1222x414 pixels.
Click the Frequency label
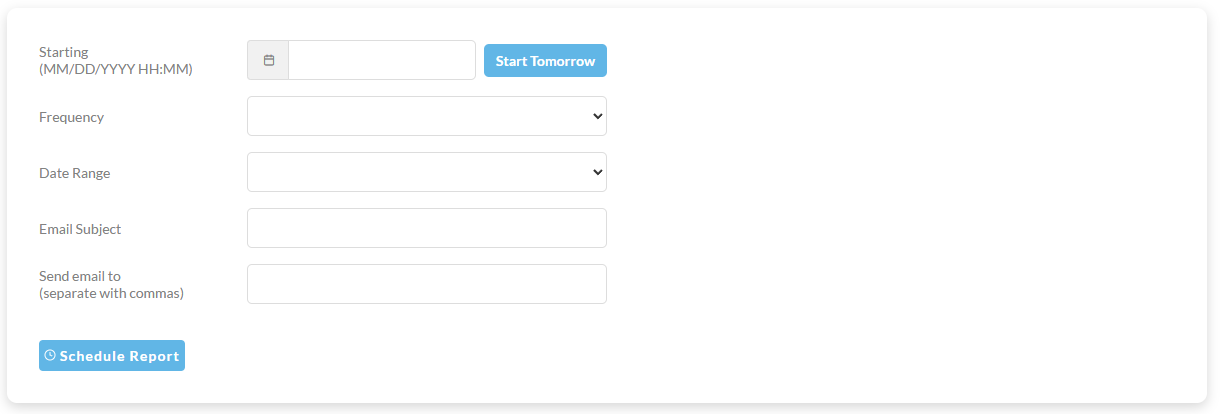[x=71, y=117]
